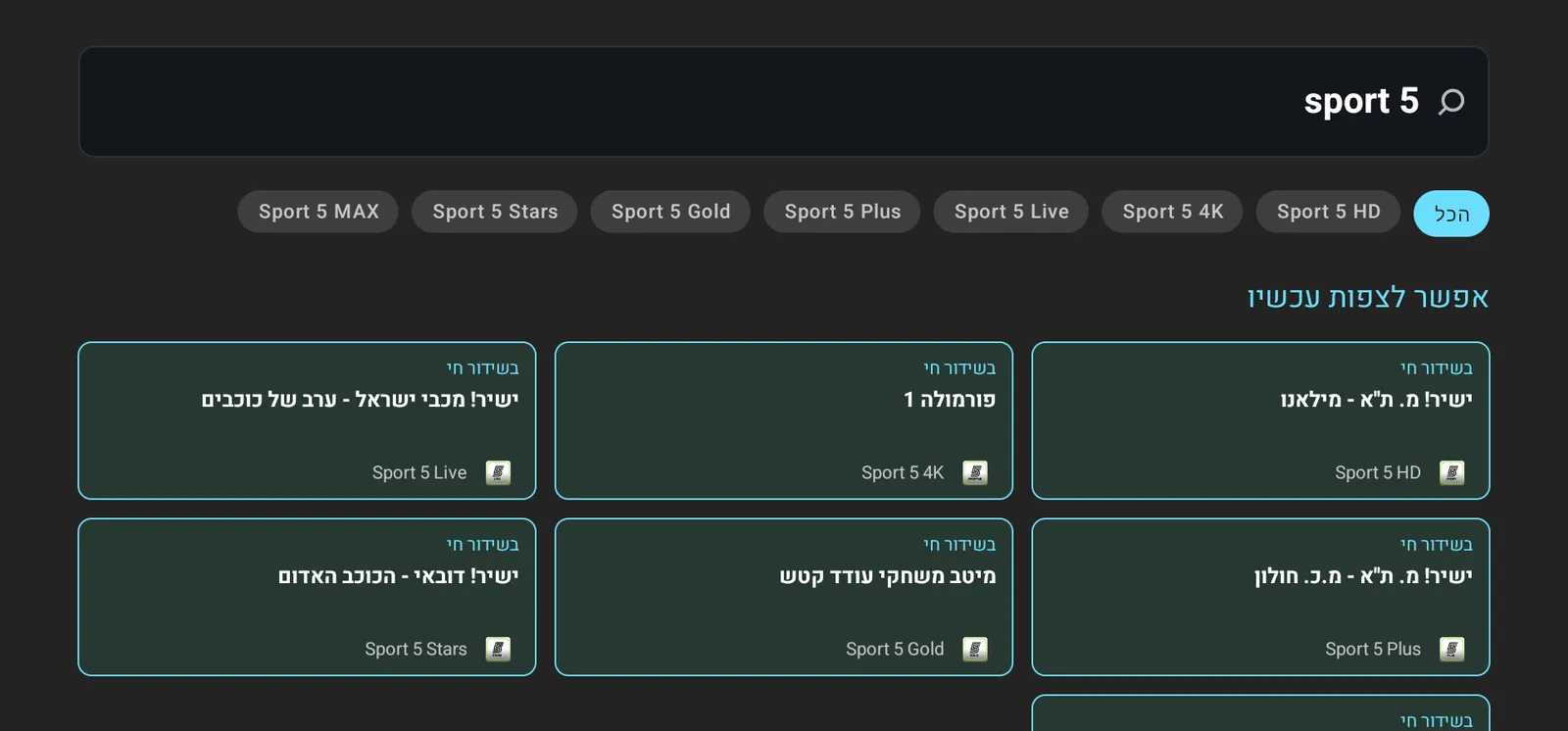Screen dimensions: 1568x731
Task: Select the Sport 5 4K filter chip
Action: point(1173,212)
